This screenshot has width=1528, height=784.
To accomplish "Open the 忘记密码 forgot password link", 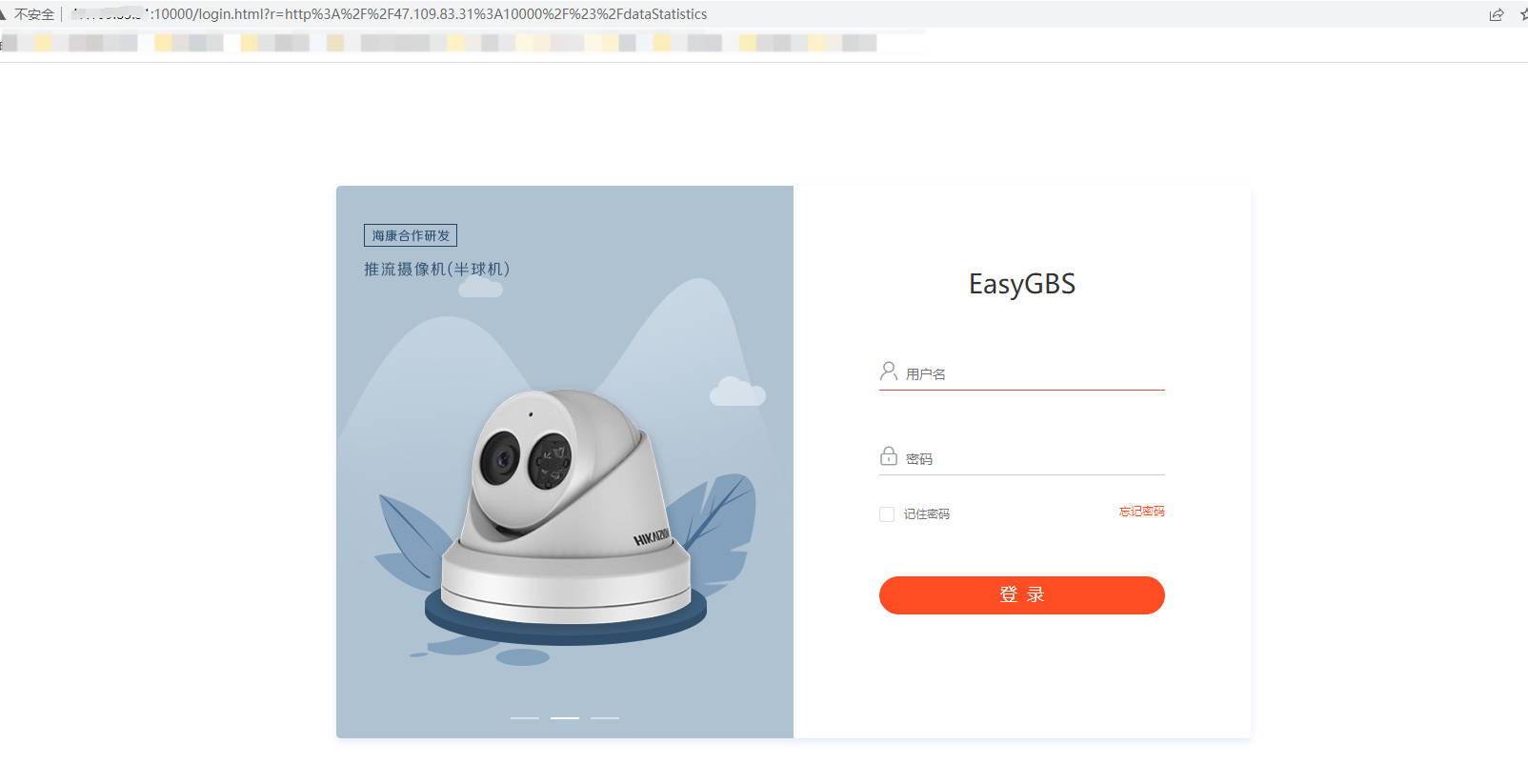I will (x=1141, y=512).
